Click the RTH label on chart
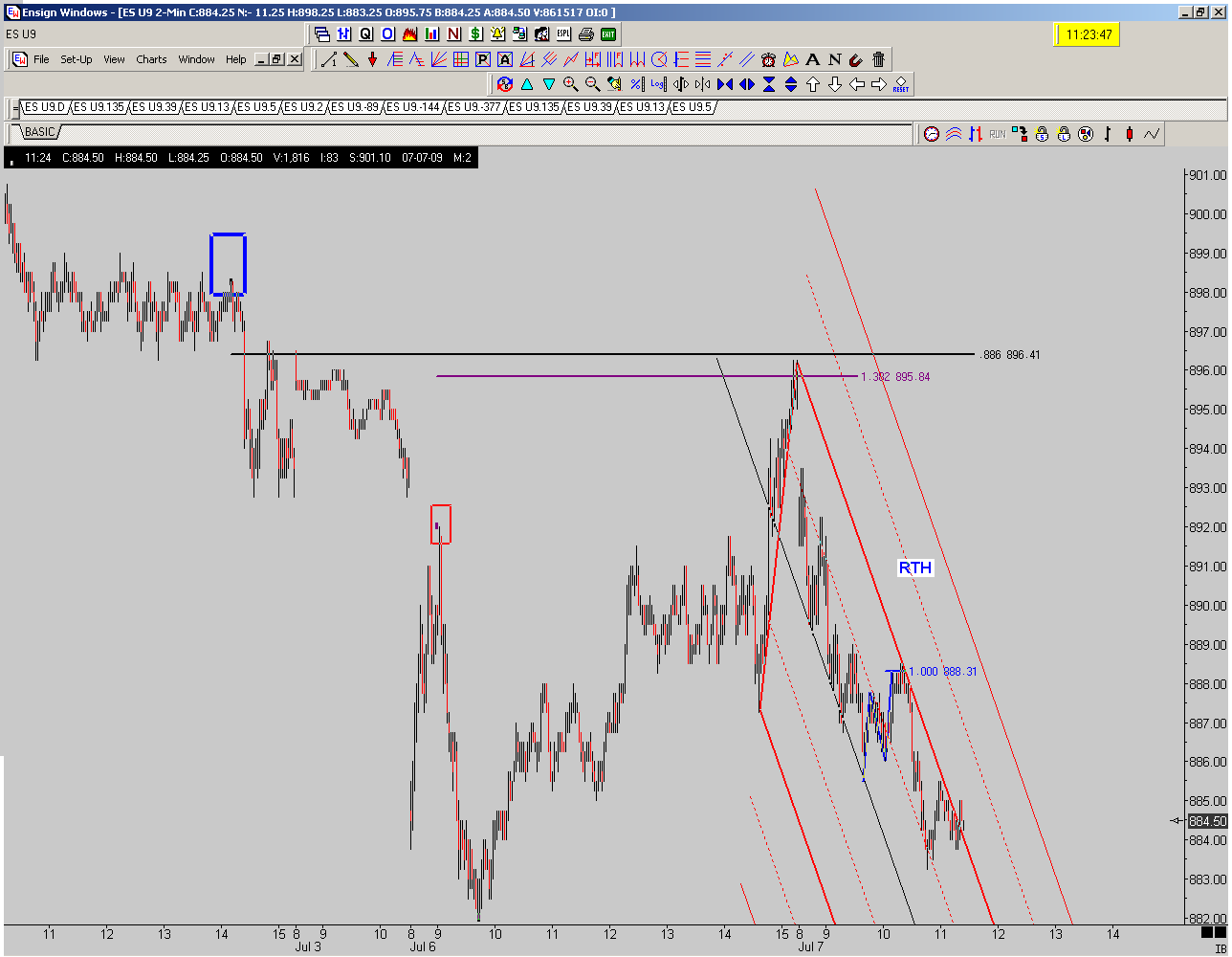The width and height of the screenshot is (1232, 957). pos(914,568)
